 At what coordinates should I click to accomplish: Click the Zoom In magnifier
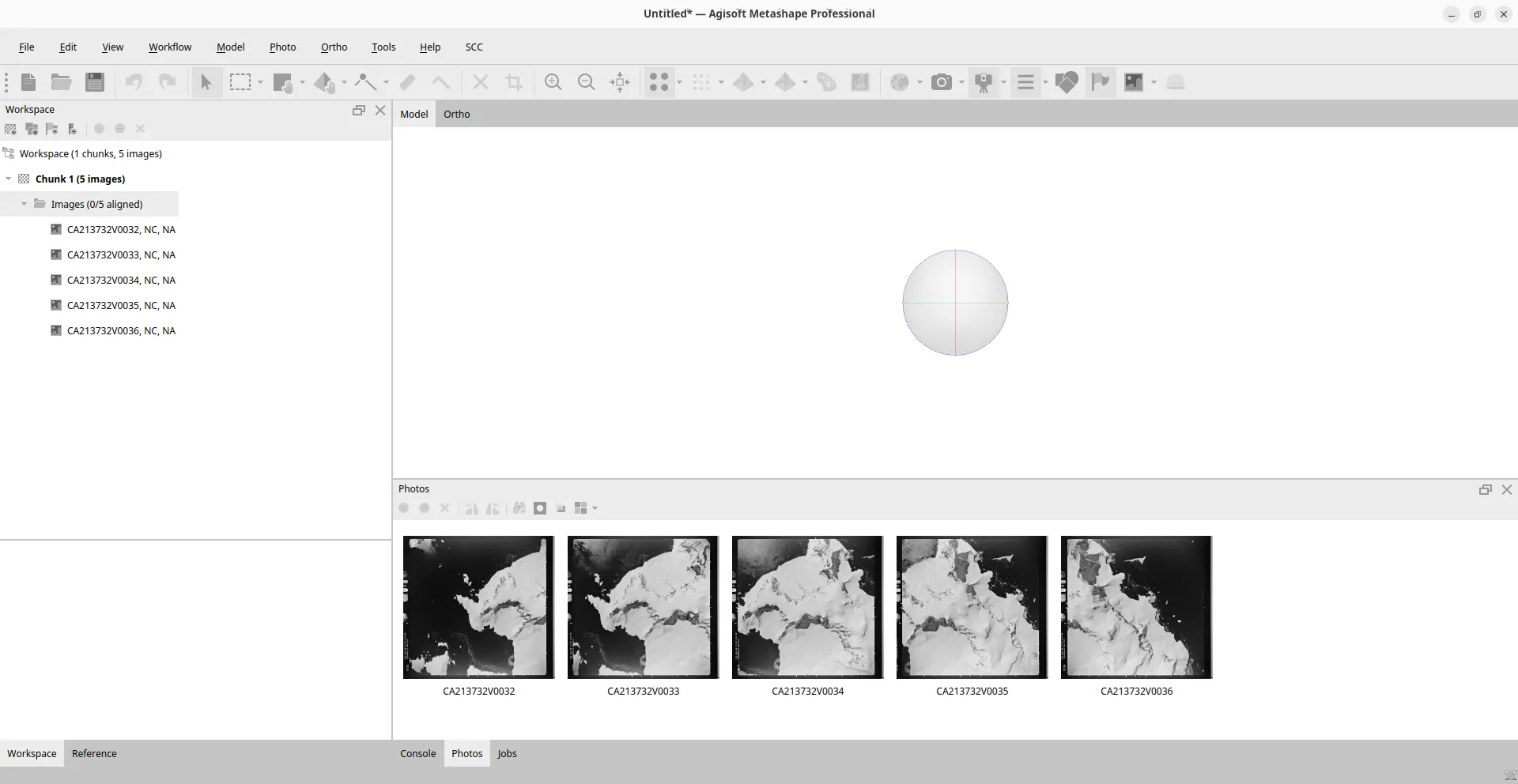pos(553,82)
